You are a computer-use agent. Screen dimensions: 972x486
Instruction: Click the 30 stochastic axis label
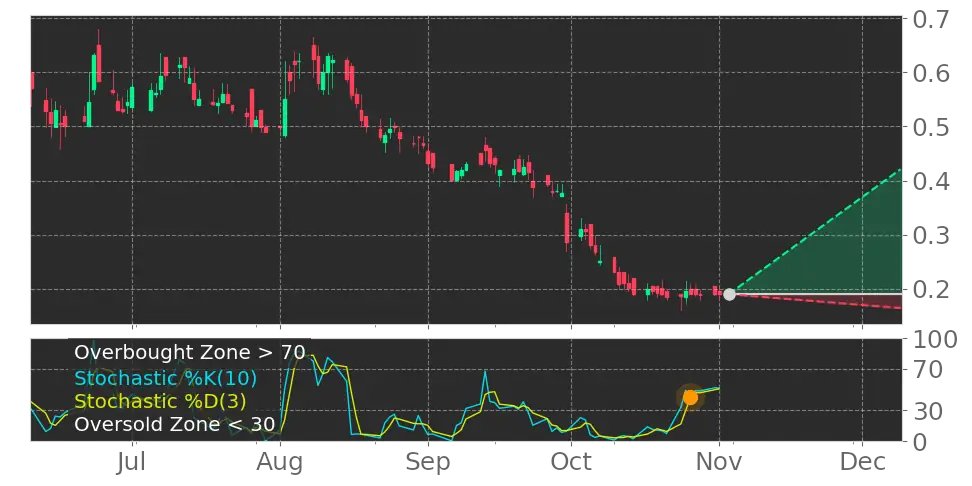(x=926, y=410)
